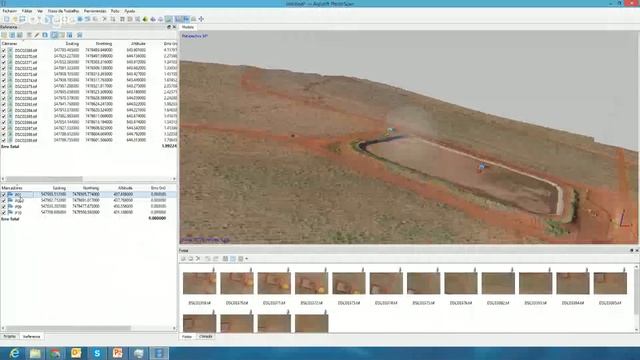This screenshot has width=640, height=360.
Task: Sort cameras by Altitude column header
Action: [138, 43]
